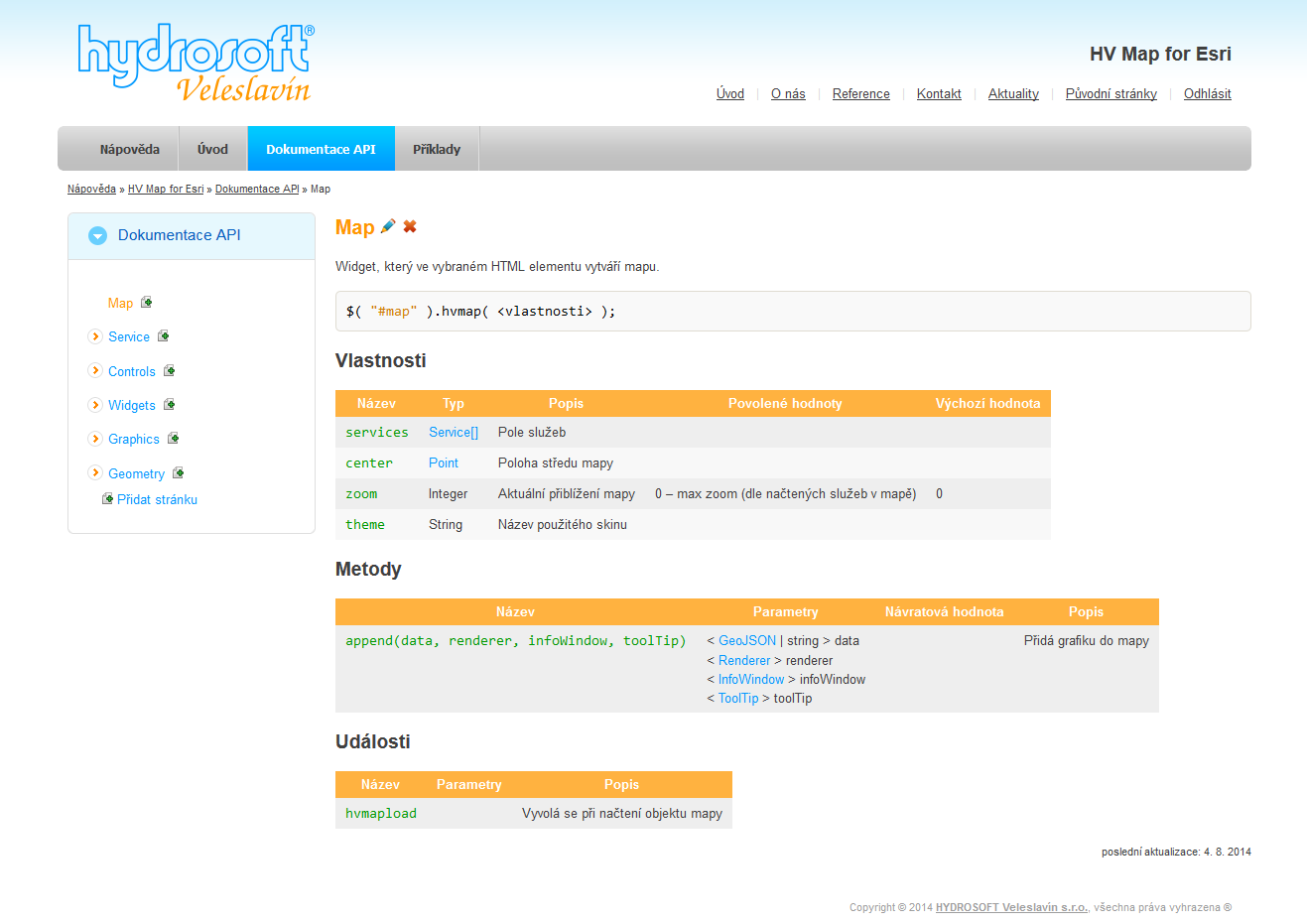
Task: Click the add-page icon next to Service
Action: click(x=164, y=336)
